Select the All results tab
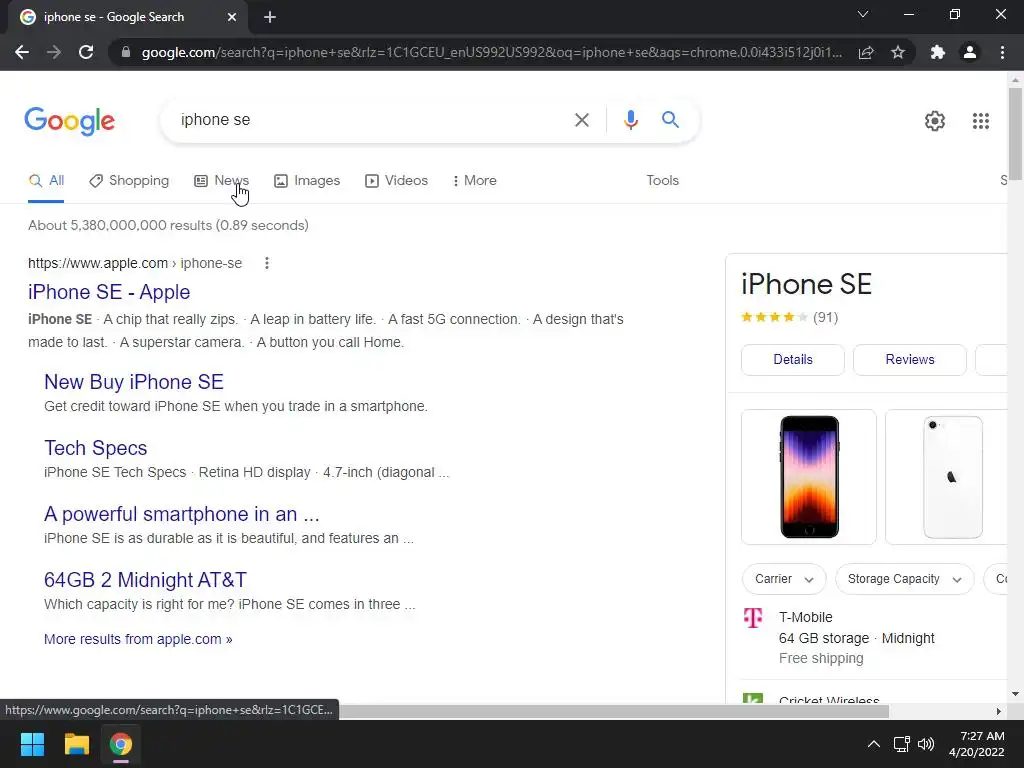This screenshot has width=1024, height=768. pyautogui.click(x=46, y=181)
